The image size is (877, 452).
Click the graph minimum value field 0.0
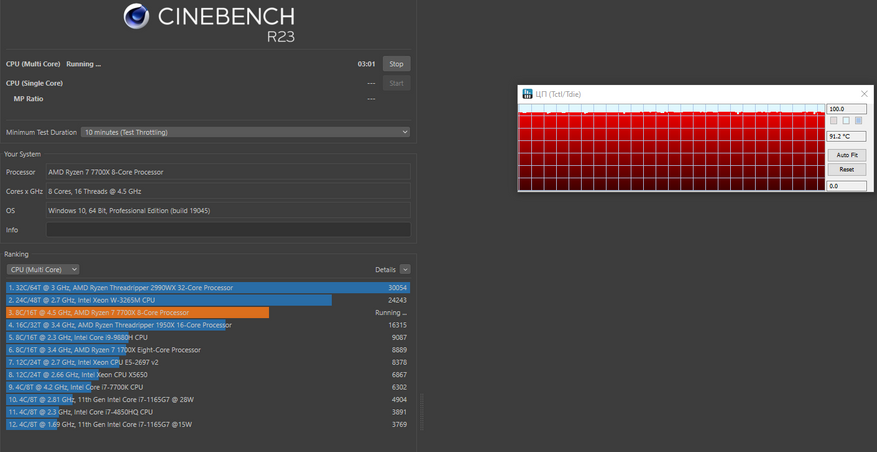coord(846,186)
